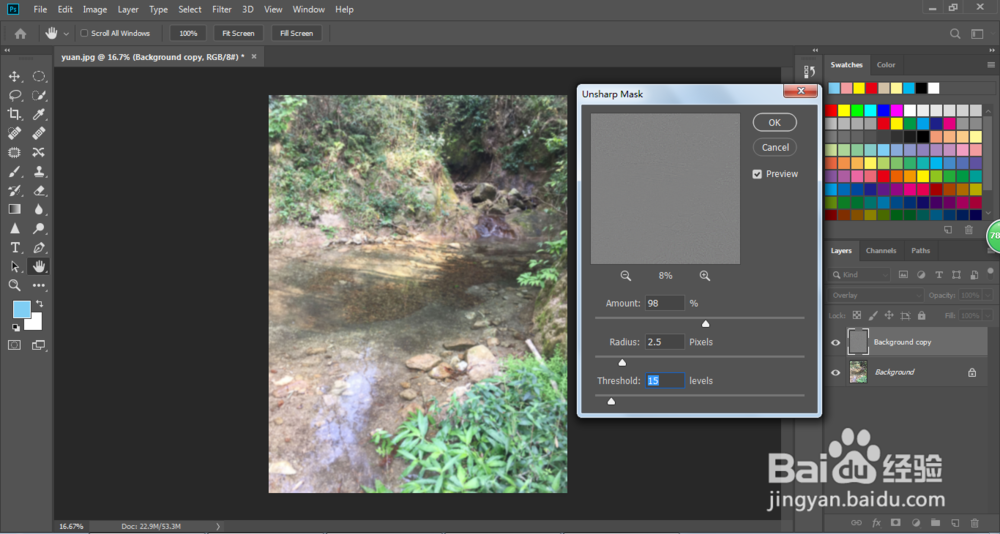This screenshot has height=534, width=1000.
Task: Switch to the Channels tab
Action: coord(881,251)
